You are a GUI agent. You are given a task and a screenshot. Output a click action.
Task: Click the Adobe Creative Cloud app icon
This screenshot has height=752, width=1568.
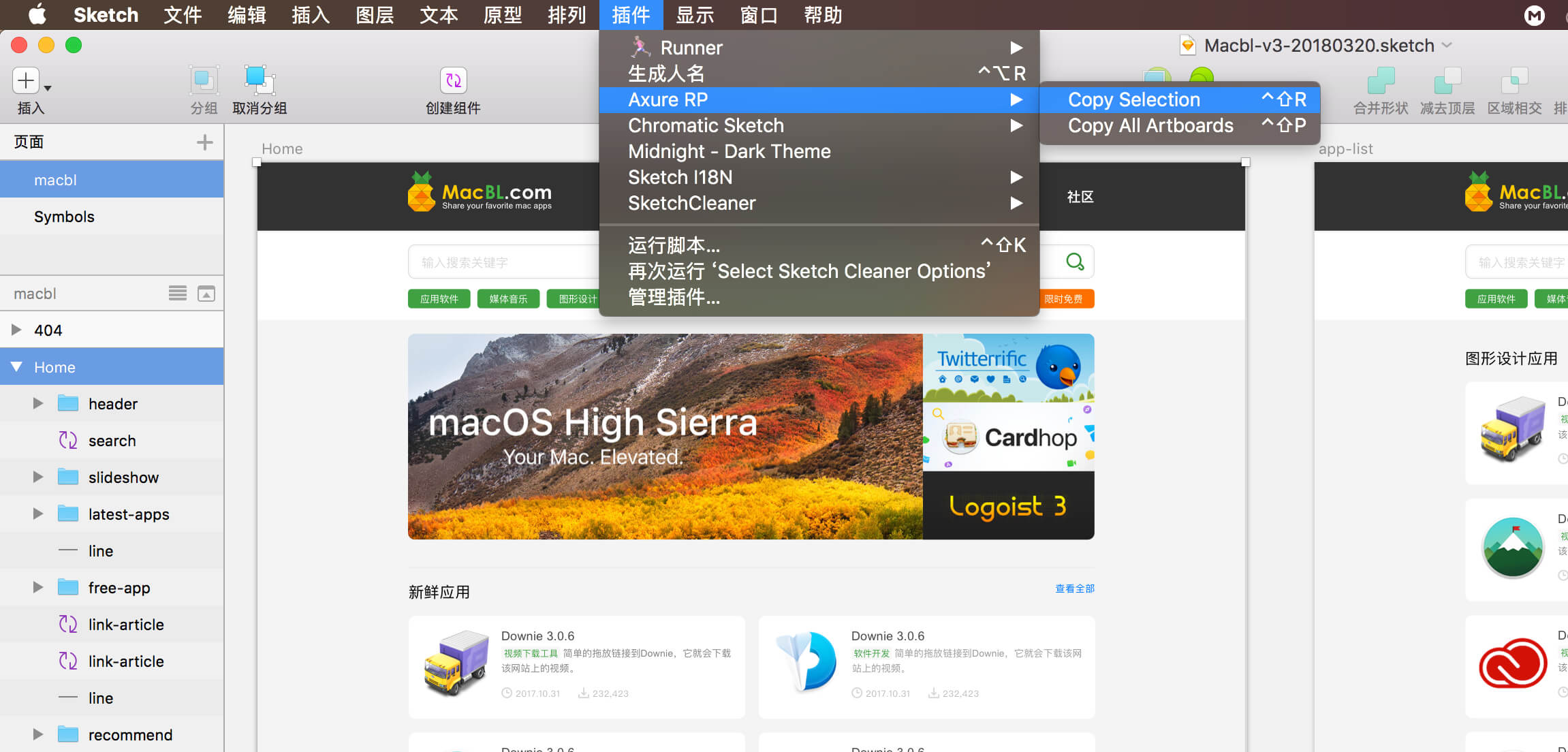(1513, 662)
